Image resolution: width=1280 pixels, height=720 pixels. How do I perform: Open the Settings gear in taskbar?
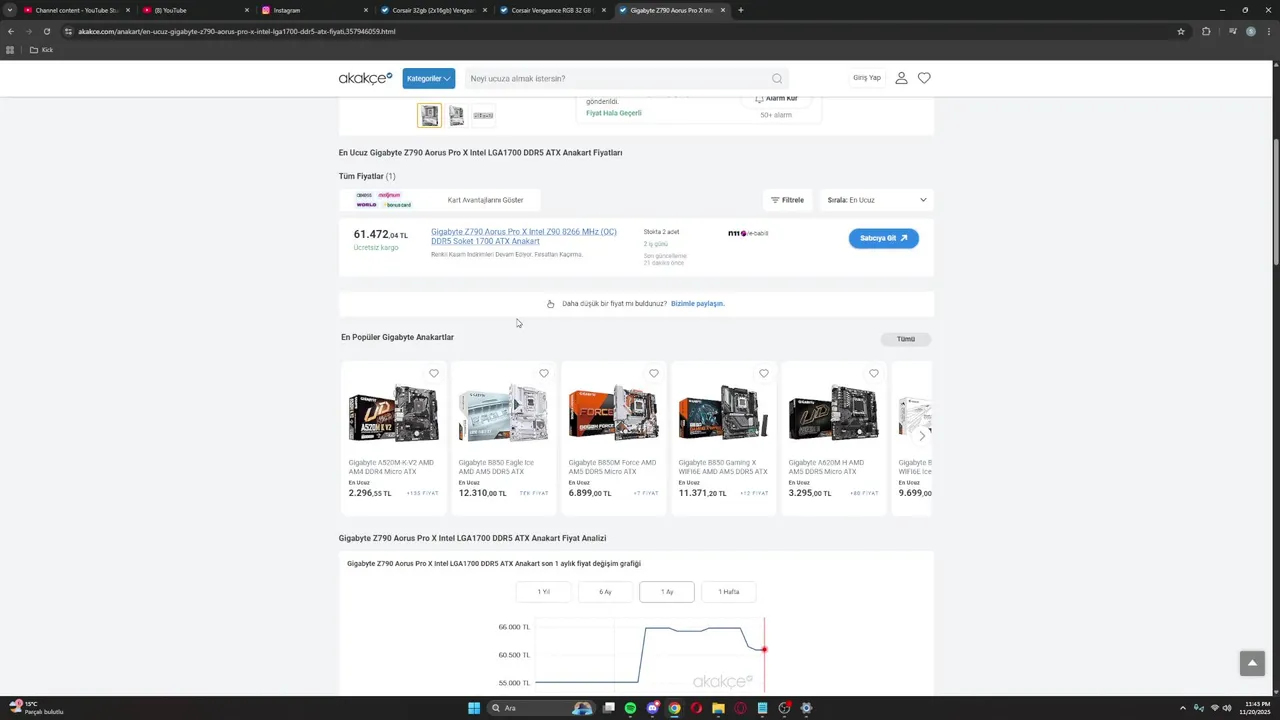pos(806,708)
